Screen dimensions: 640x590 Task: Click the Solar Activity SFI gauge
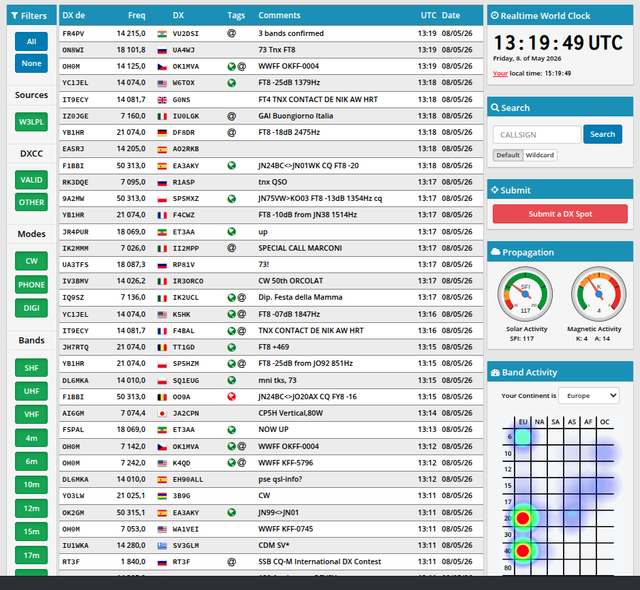pos(525,294)
